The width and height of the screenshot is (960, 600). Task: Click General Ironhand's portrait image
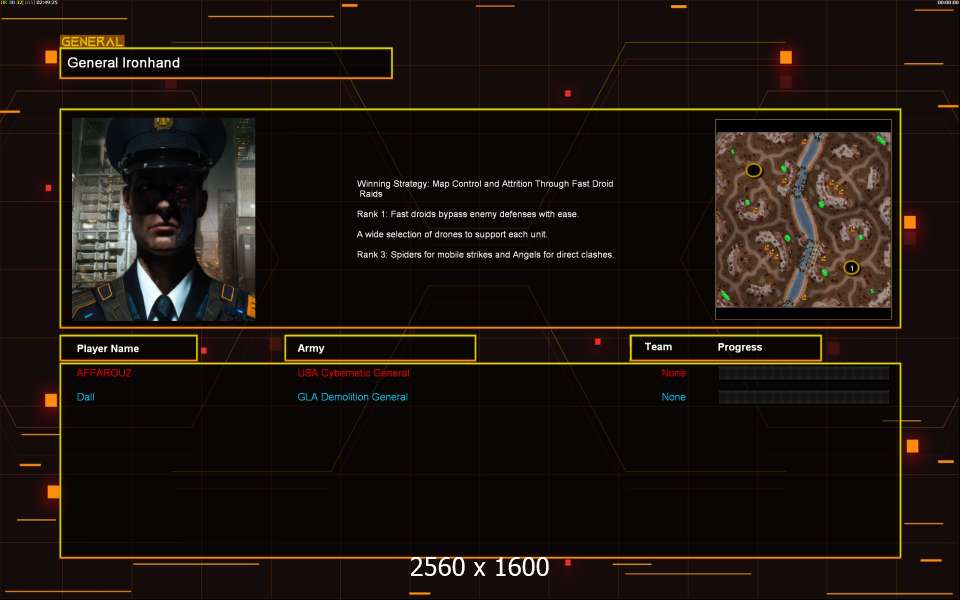click(x=163, y=219)
